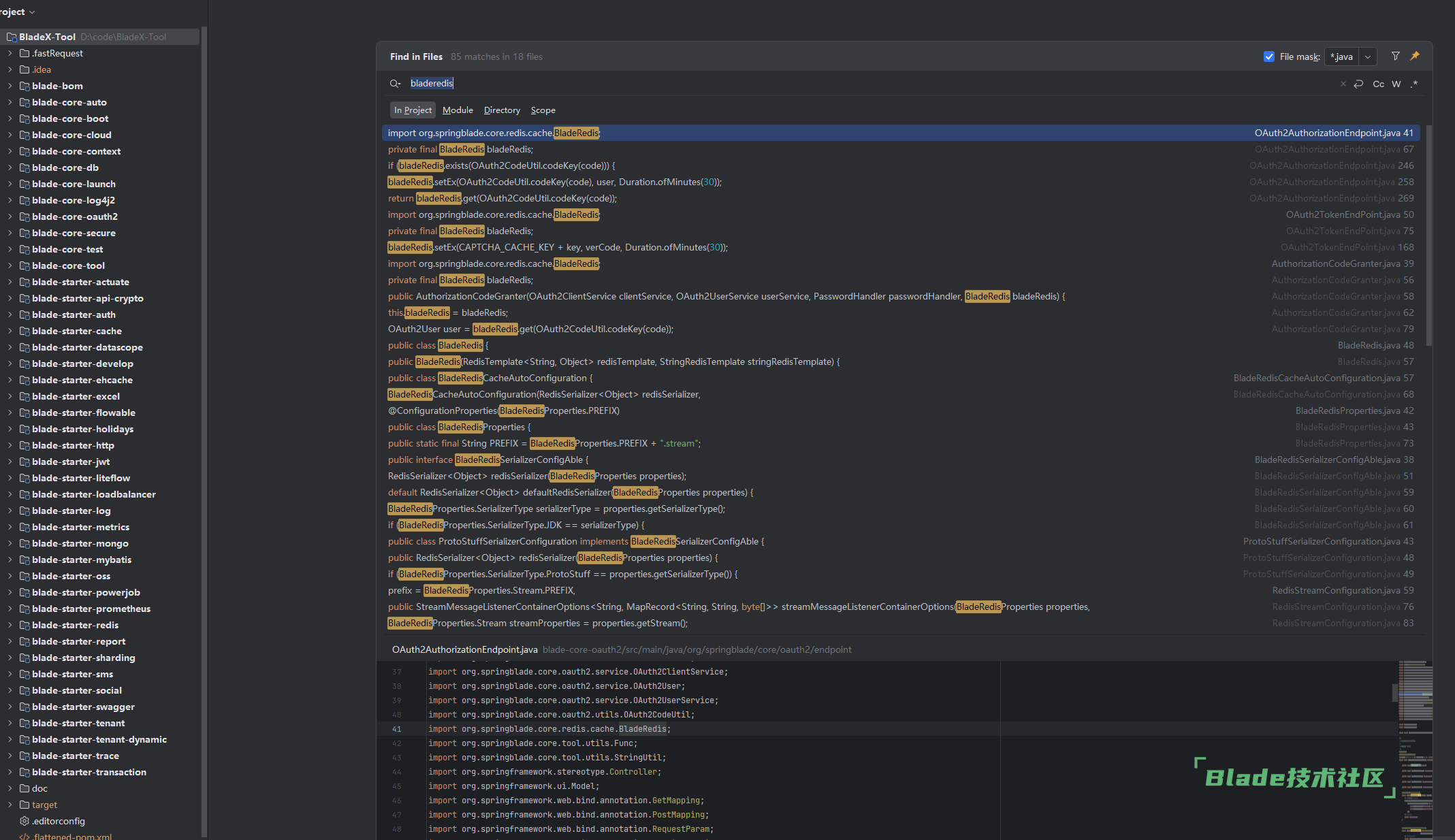The width and height of the screenshot is (1455, 840).
Task: Click the .idea folder icon
Action: [x=25, y=69]
